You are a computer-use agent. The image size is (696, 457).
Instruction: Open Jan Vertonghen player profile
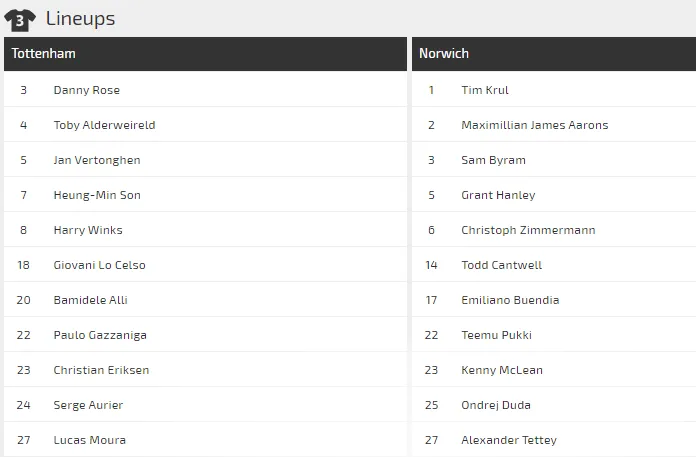97,160
